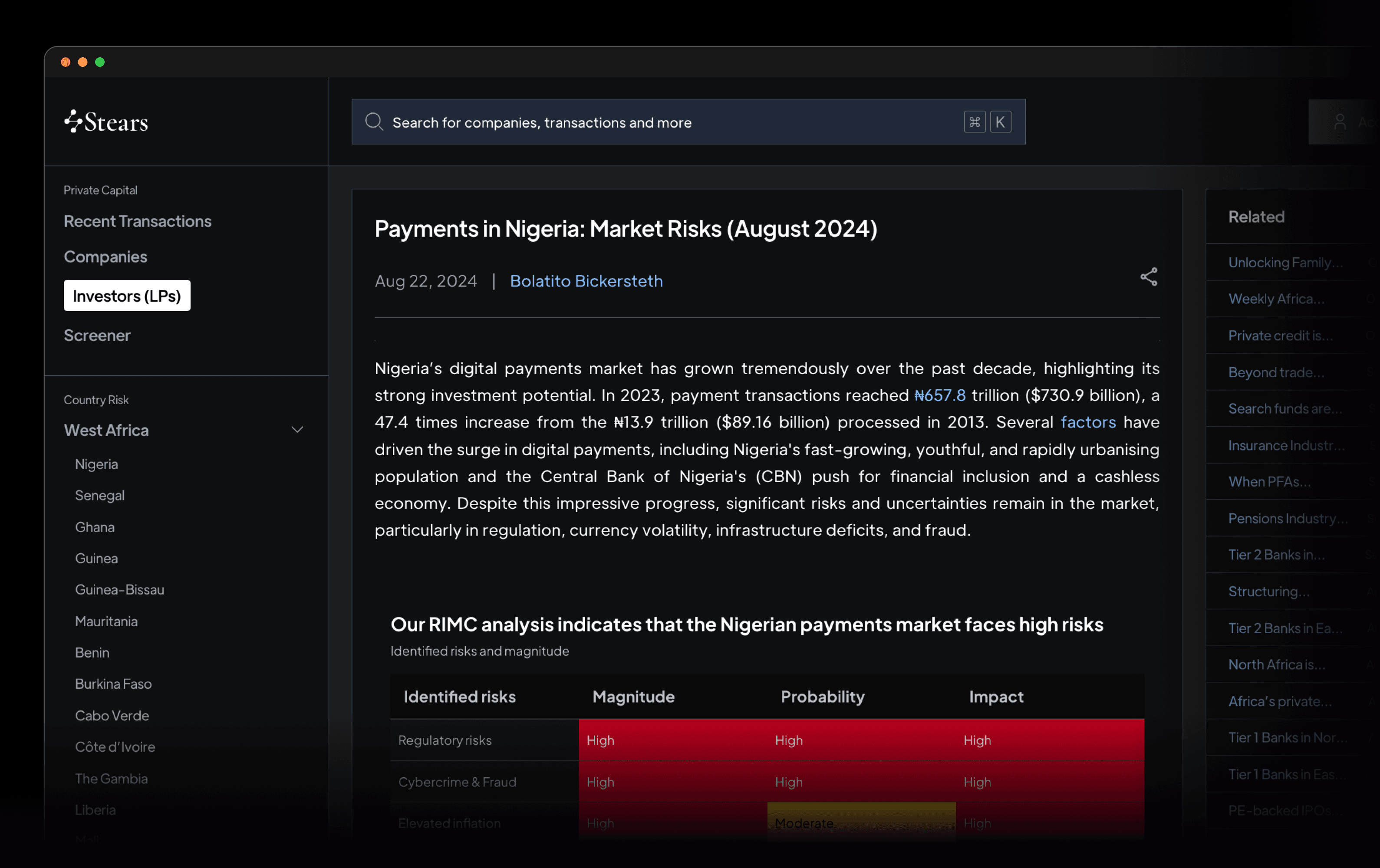Click Cybercrime & Fraud Impact High cell

(x=1050, y=782)
